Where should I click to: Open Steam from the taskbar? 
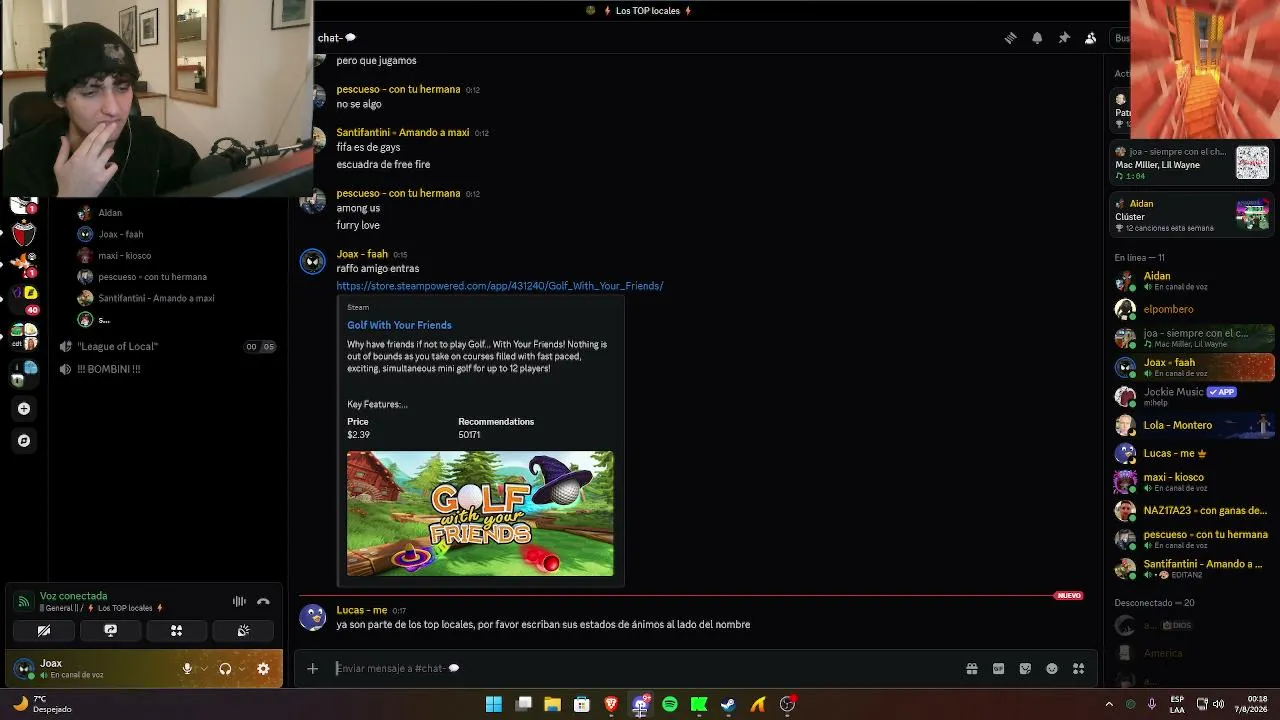pyautogui.click(x=728, y=704)
